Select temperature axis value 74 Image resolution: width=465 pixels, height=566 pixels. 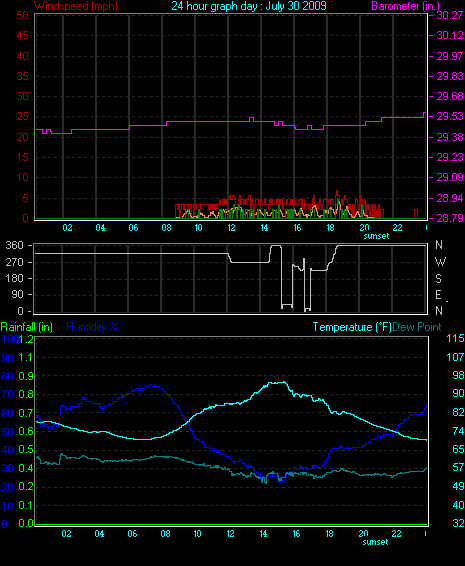458,431
